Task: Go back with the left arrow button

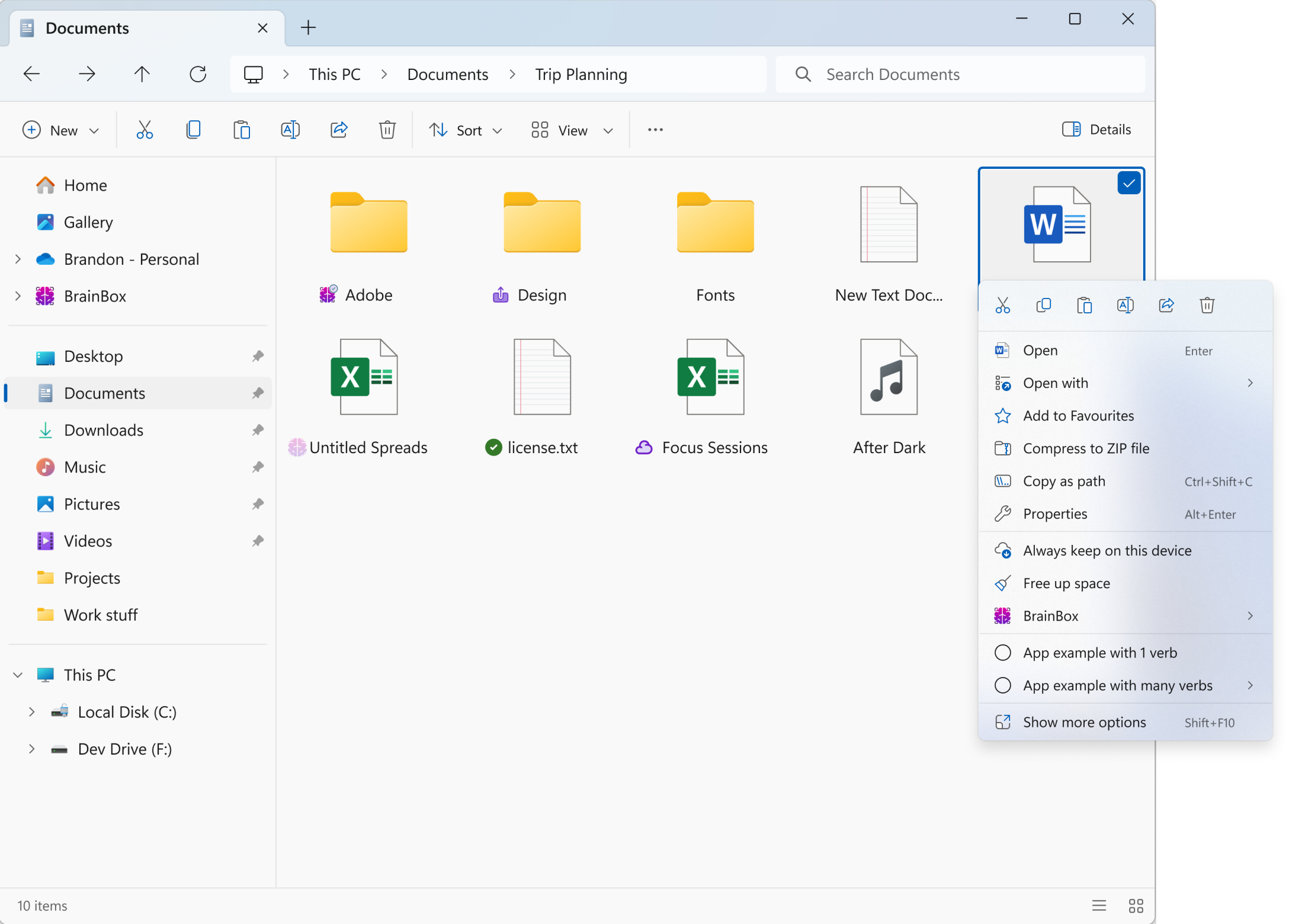Action: (31, 74)
